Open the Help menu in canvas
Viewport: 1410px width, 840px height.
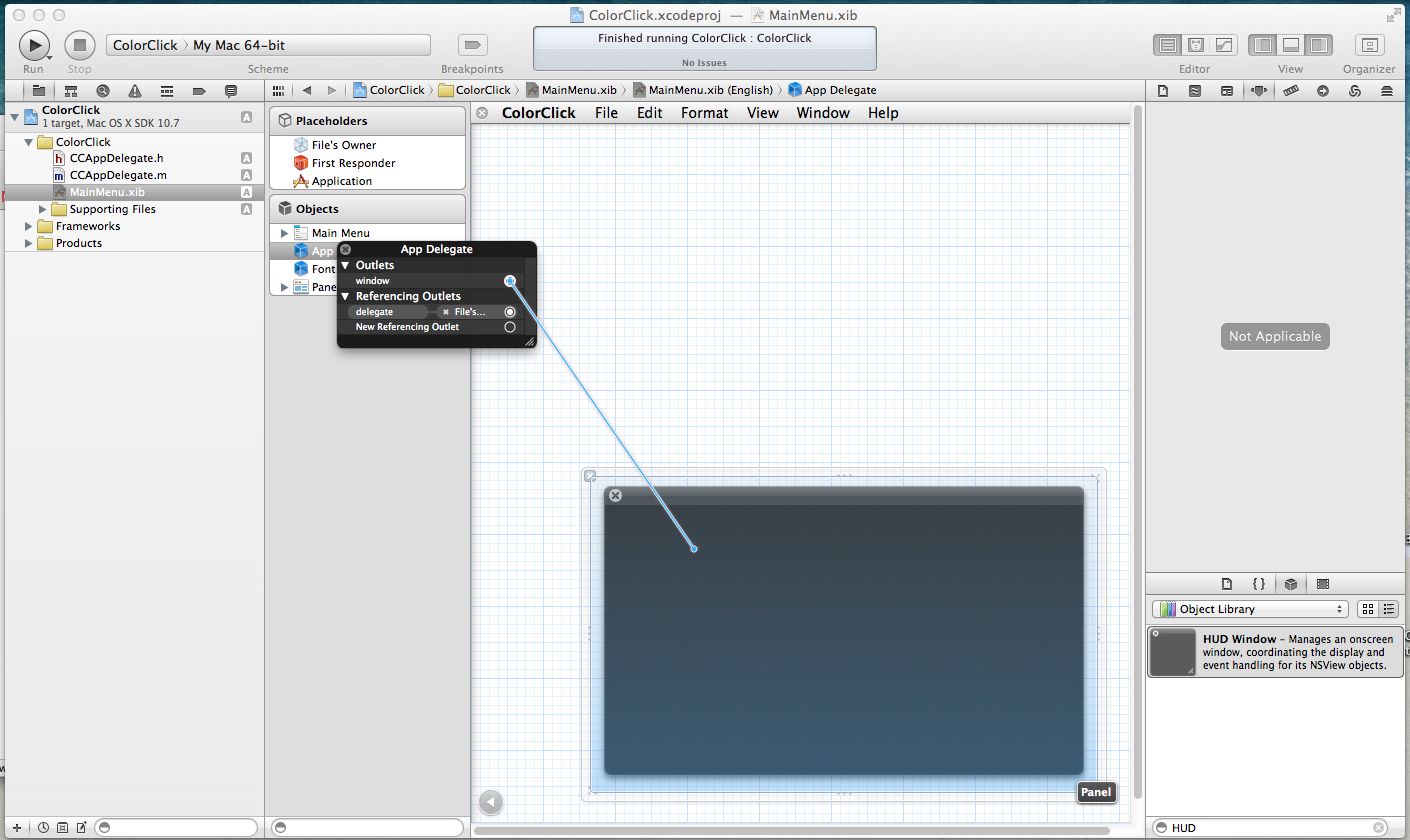[883, 113]
